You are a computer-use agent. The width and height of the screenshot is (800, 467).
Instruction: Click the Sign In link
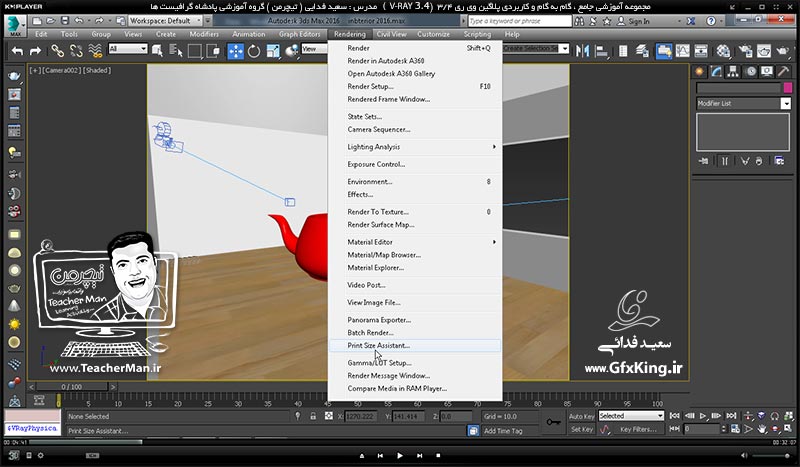point(639,21)
